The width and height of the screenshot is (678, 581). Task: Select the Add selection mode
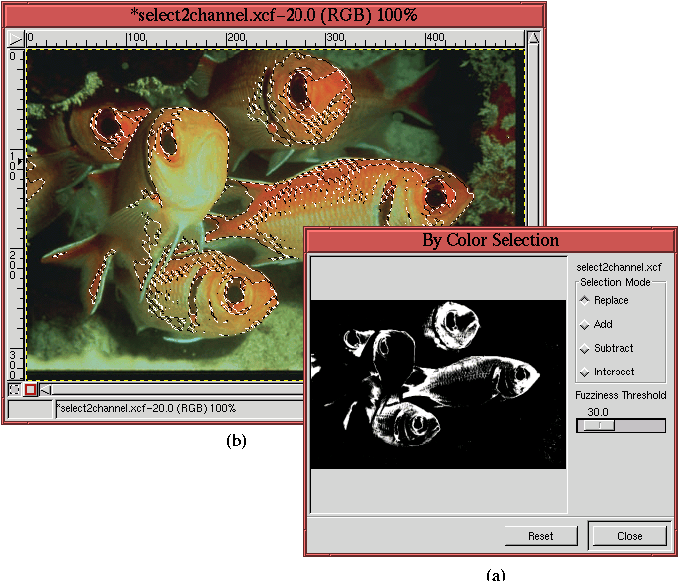pyautogui.click(x=584, y=324)
